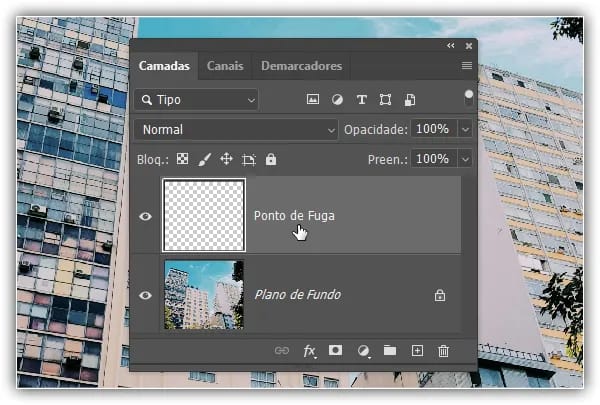Close the layers panel
The image size is (600, 405).
(469, 46)
